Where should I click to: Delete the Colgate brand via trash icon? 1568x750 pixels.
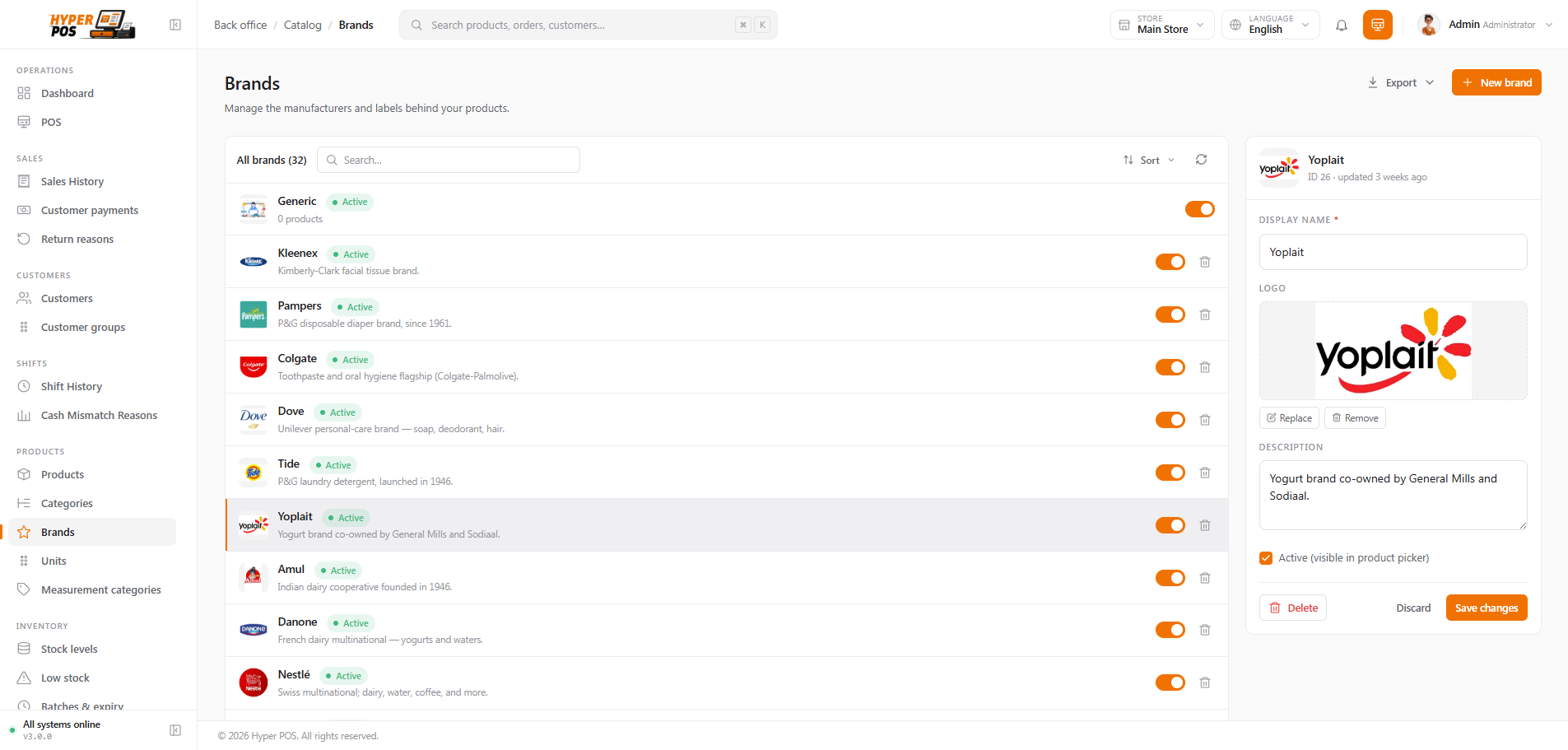click(1205, 367)
